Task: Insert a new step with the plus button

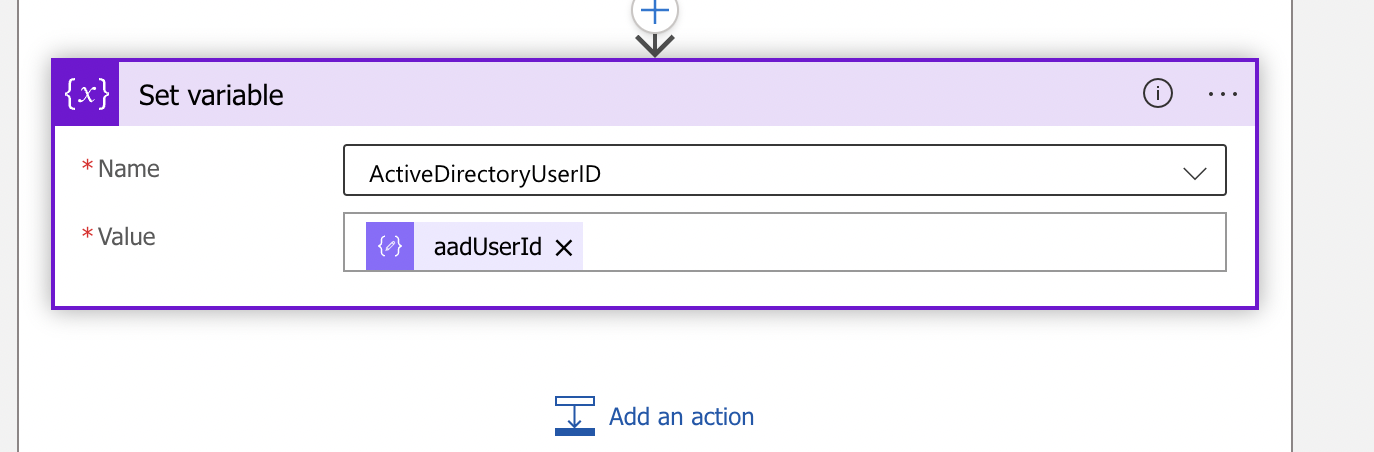Action: click(x=654, y=10)
